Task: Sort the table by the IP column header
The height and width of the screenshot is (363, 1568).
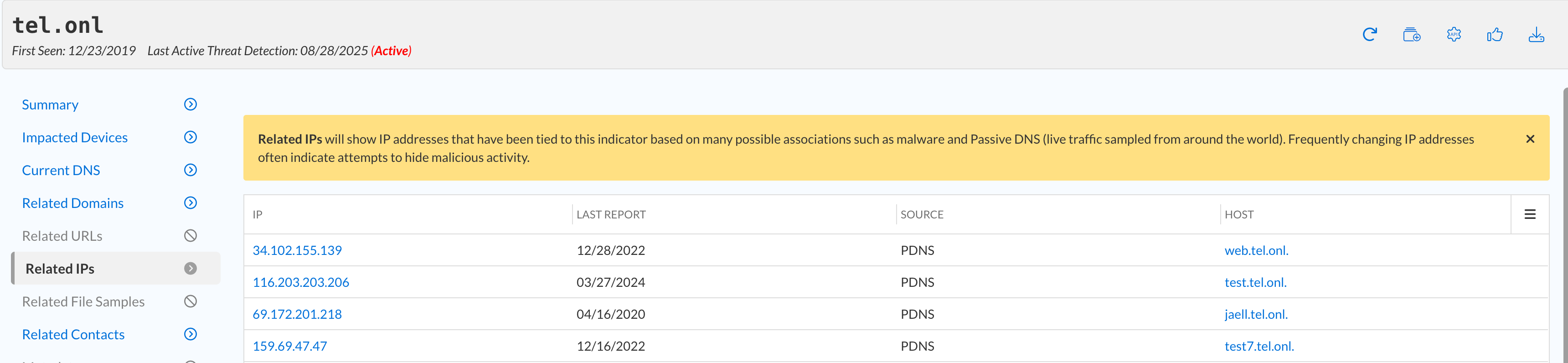Action: pyautogui.click(x=258, y=214)
